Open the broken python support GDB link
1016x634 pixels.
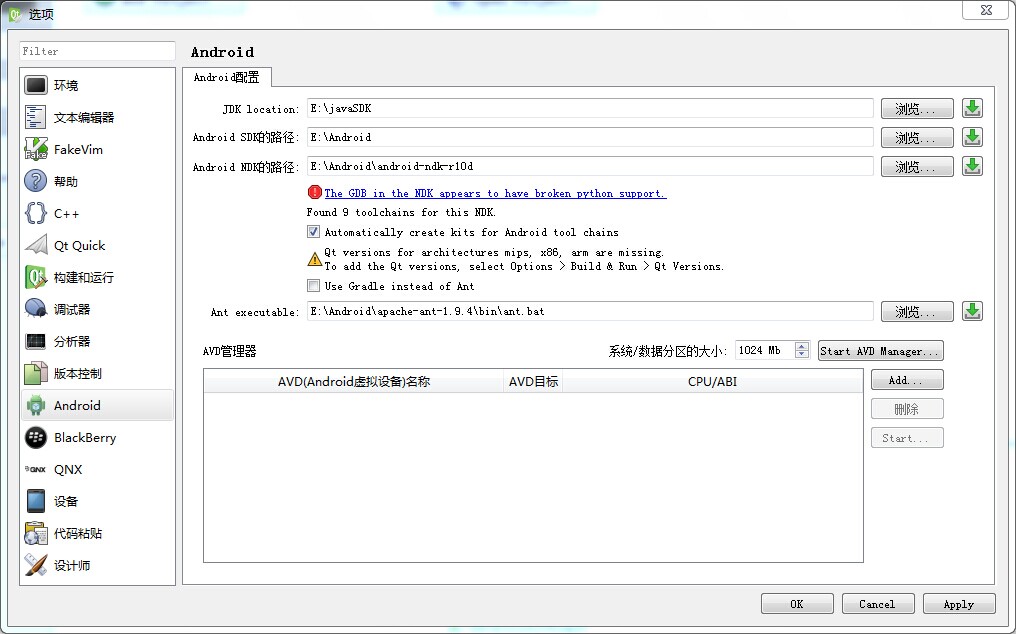click(495, 193)
